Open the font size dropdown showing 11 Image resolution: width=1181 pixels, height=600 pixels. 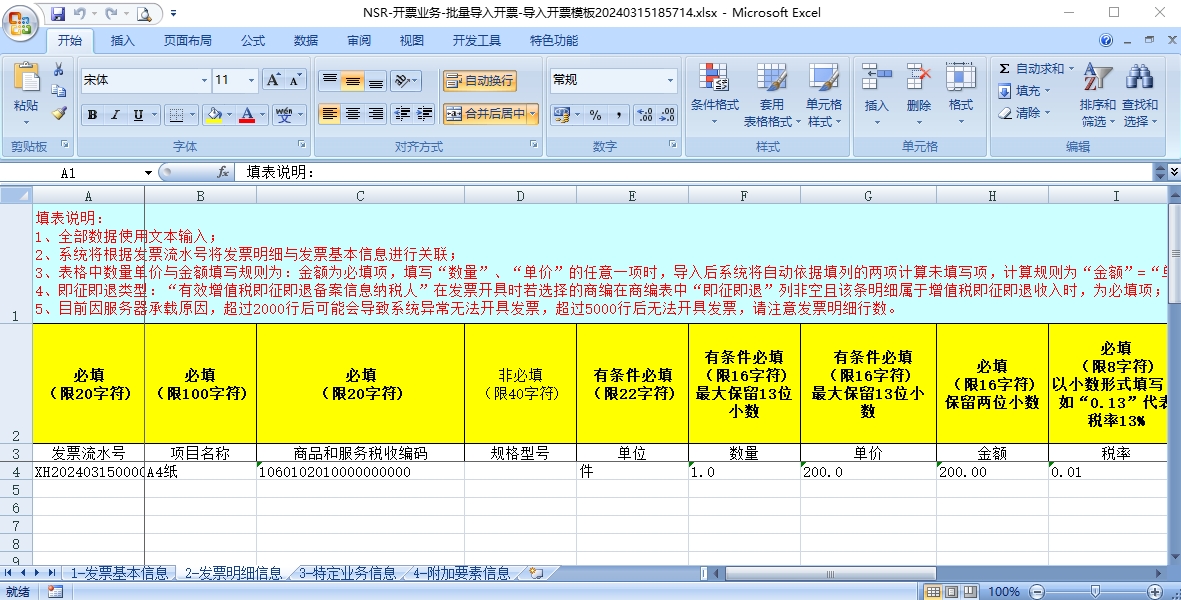coord(230,79)
